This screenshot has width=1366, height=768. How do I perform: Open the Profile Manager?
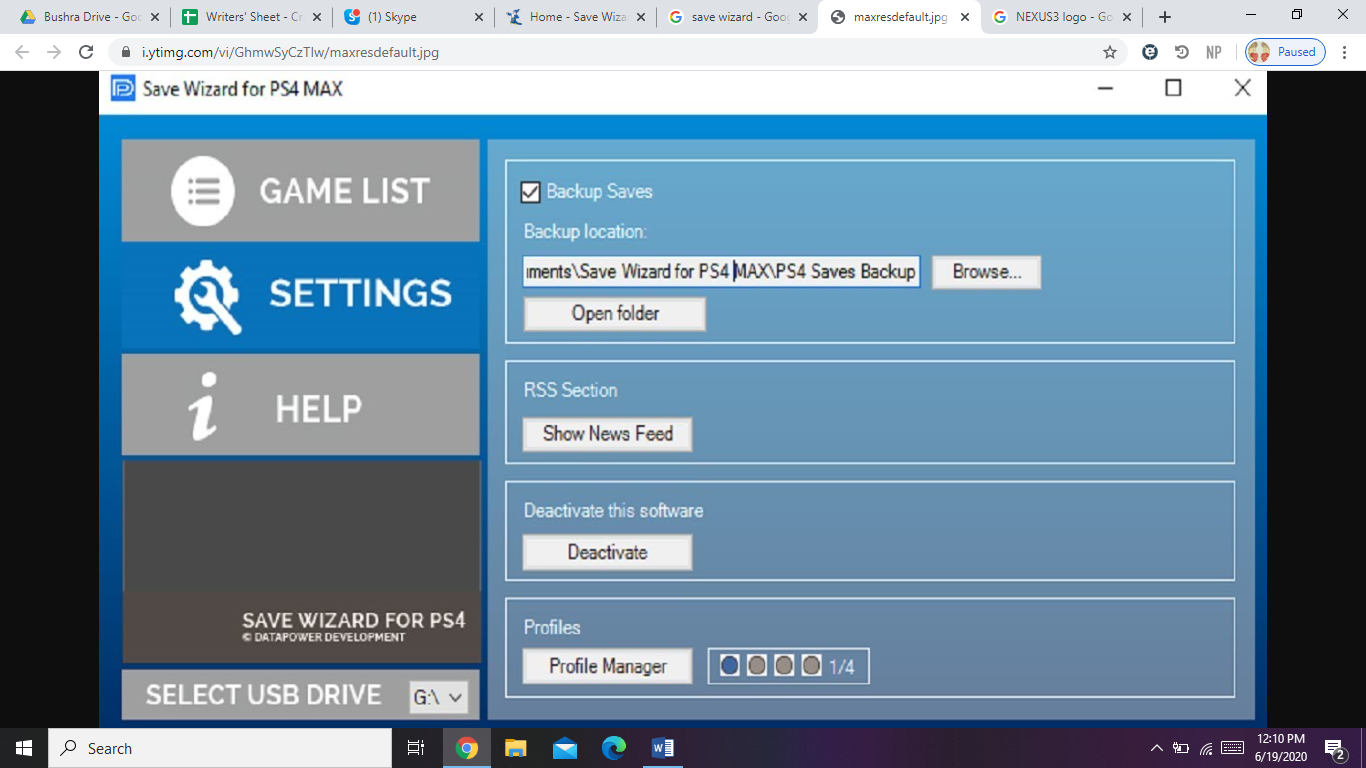point(607,666)
